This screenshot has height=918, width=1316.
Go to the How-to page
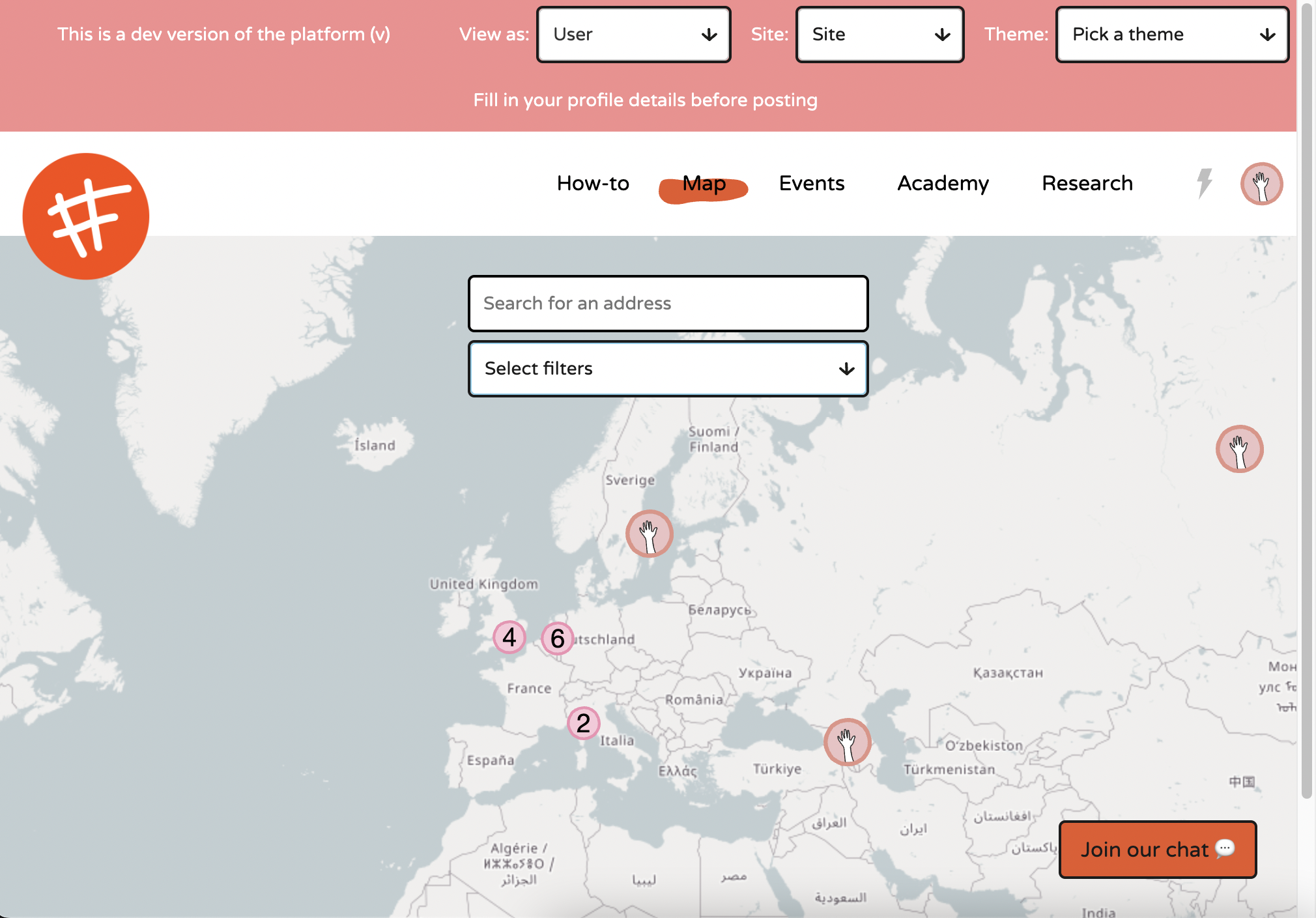coord(593,183)
